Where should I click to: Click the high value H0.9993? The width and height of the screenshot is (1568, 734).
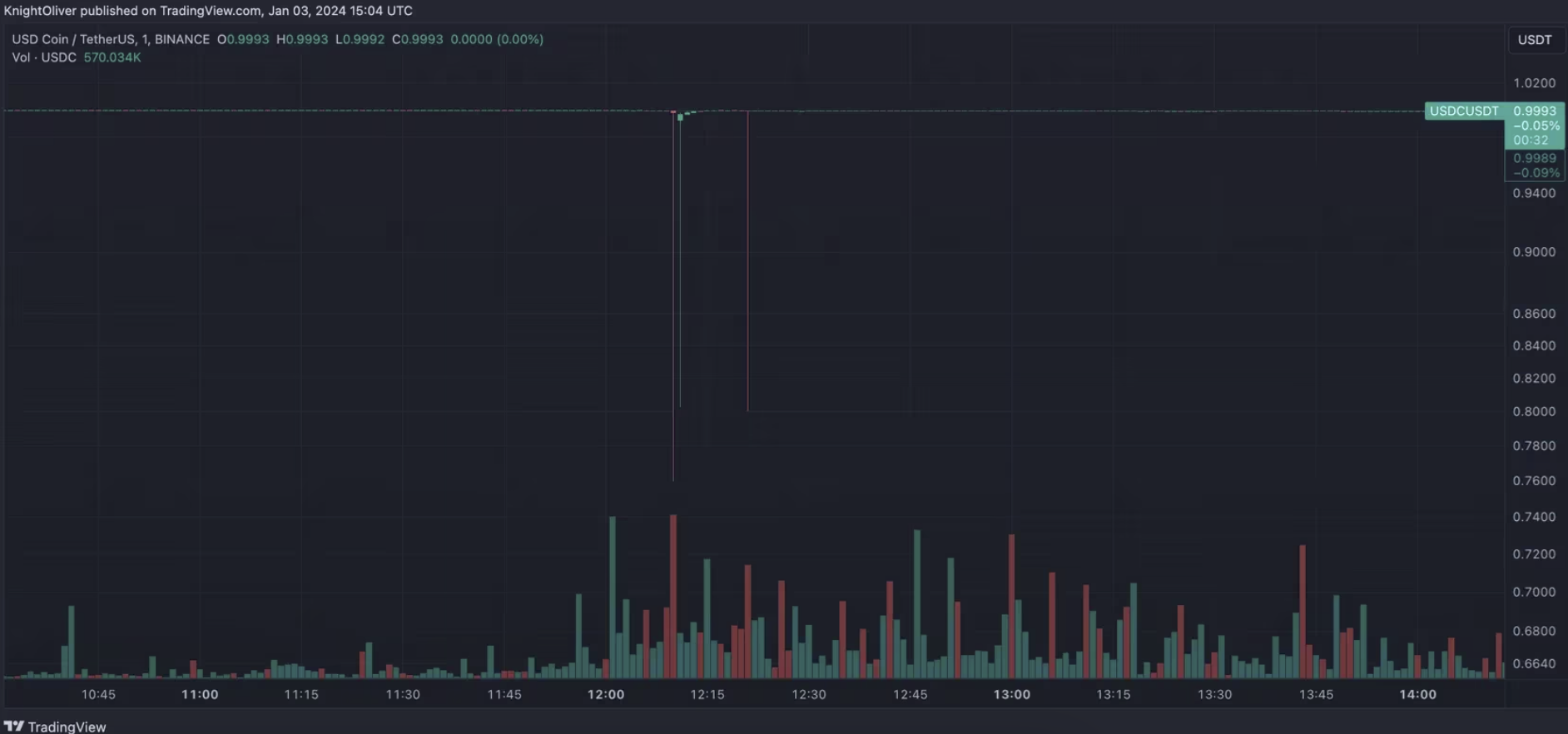(x=302, y=39)
